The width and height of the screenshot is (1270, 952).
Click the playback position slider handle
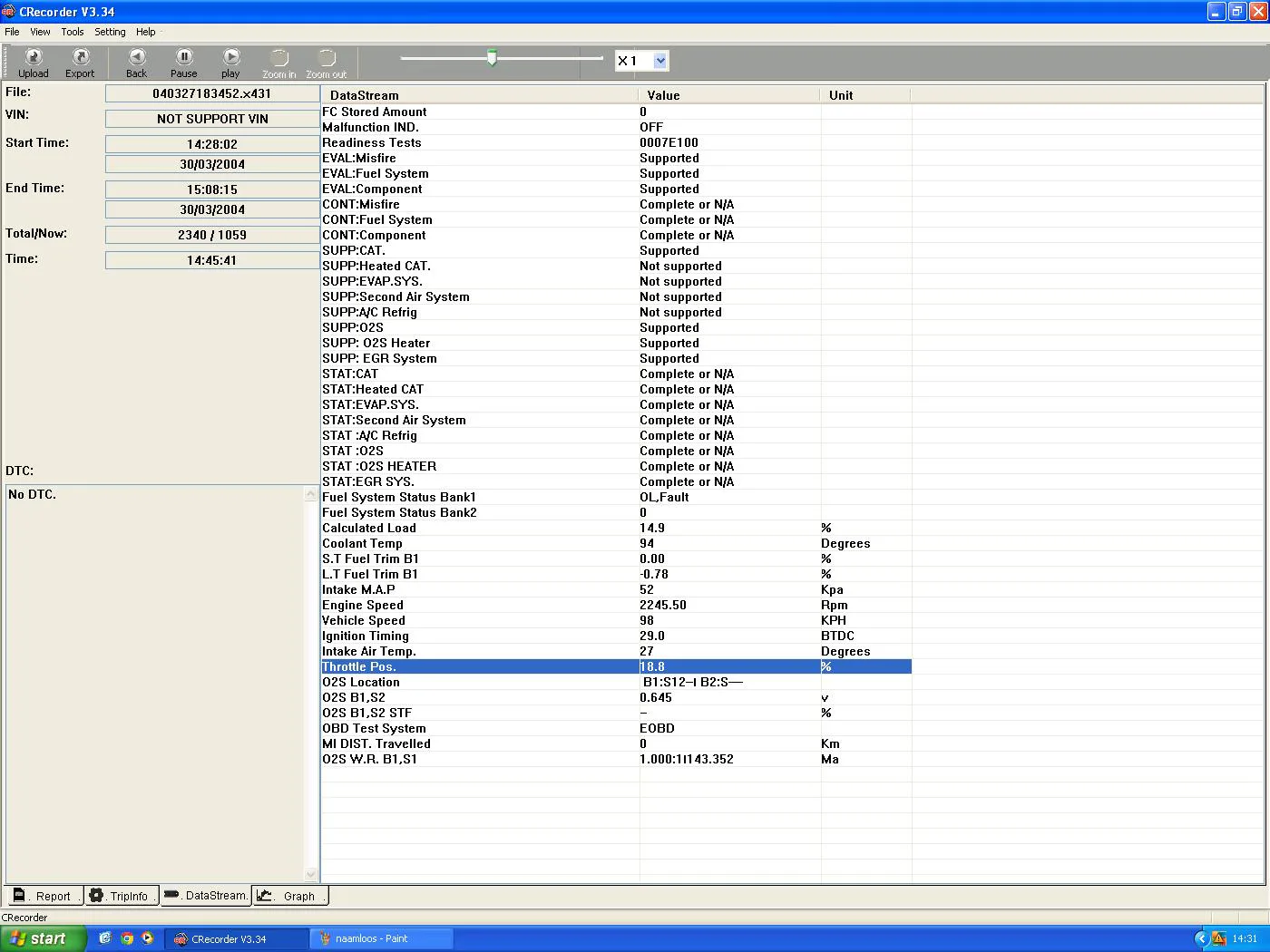[492, 58]
